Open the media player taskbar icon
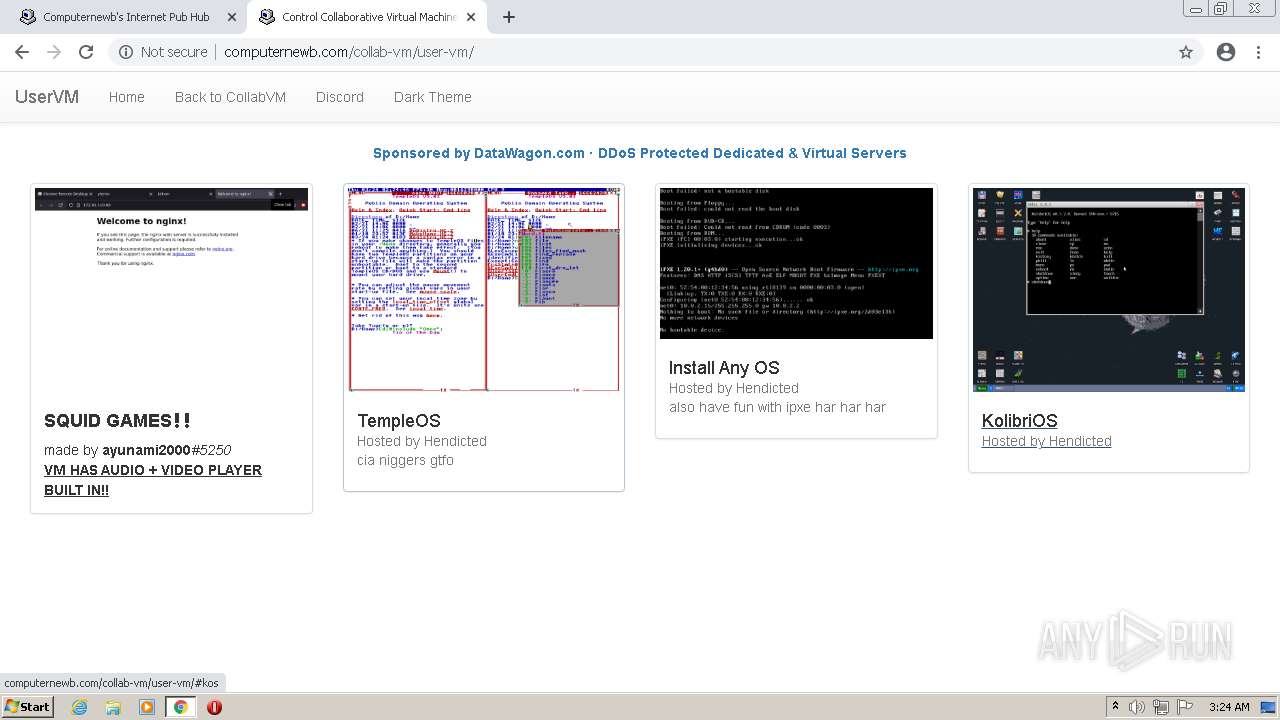The image size is (1280, 720). pos(147,707)
